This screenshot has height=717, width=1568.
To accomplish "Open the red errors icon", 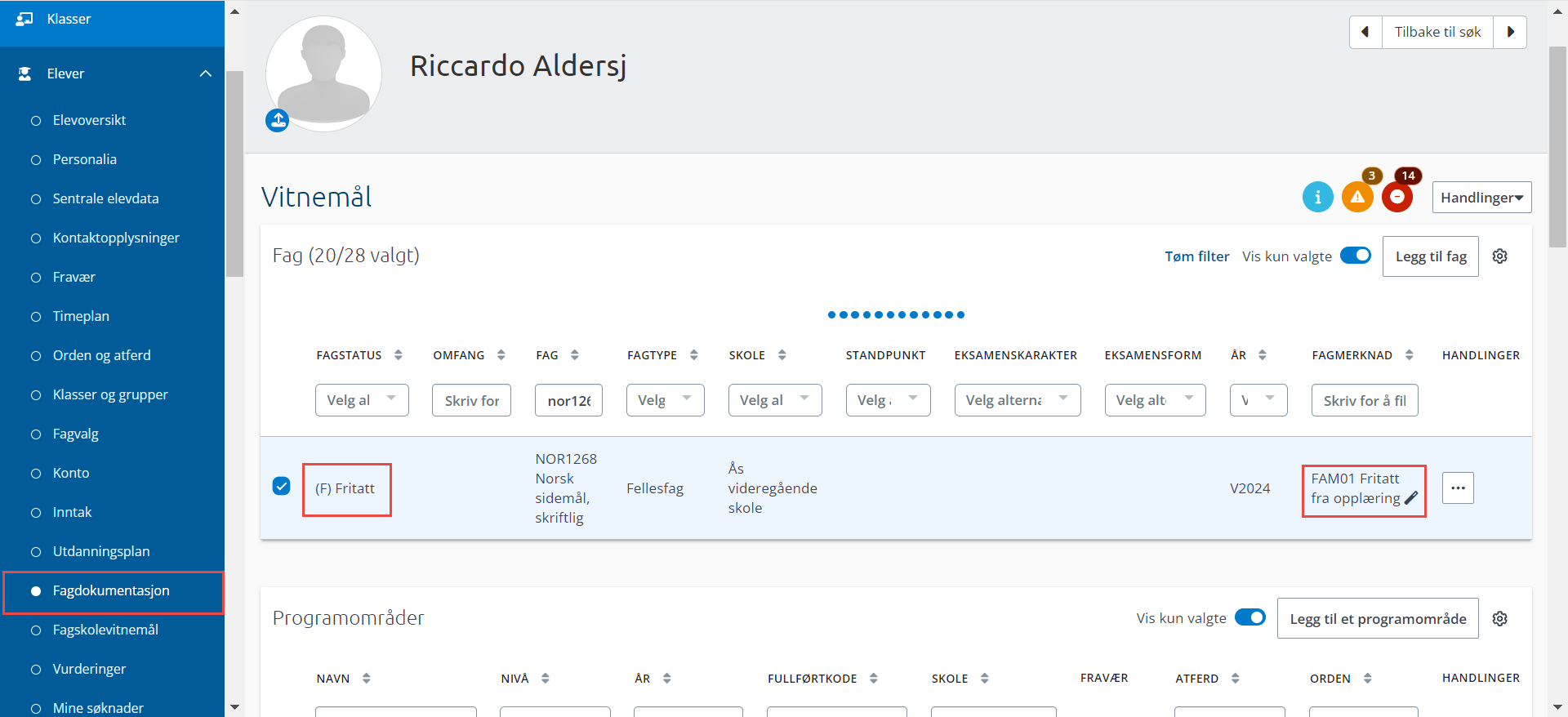I will 1396,197.
